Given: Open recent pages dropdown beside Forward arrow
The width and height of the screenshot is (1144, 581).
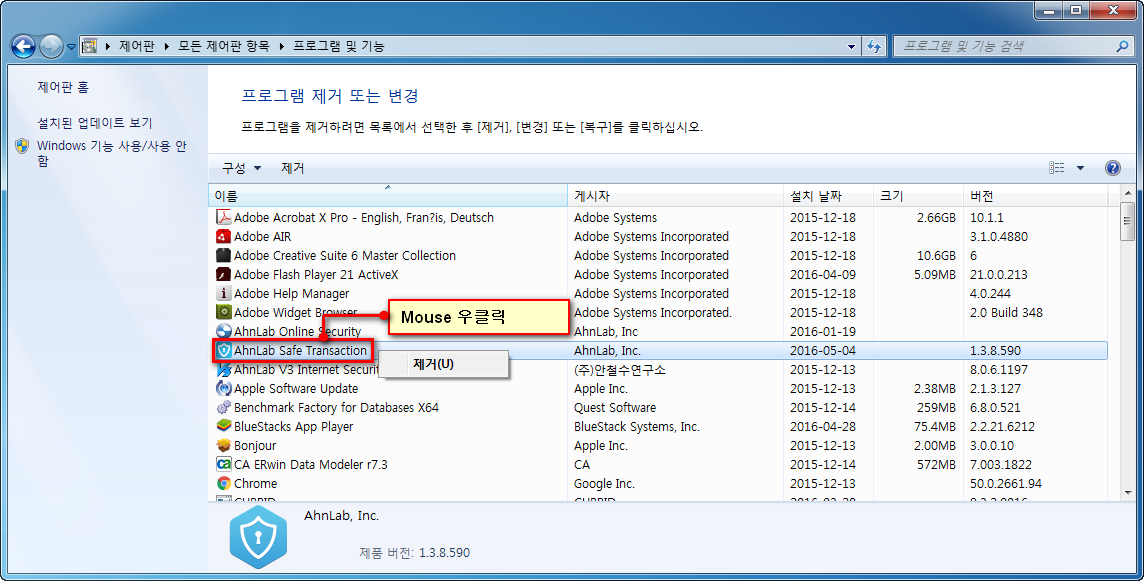Looking at the screenshot, I should tap(71, 47).
